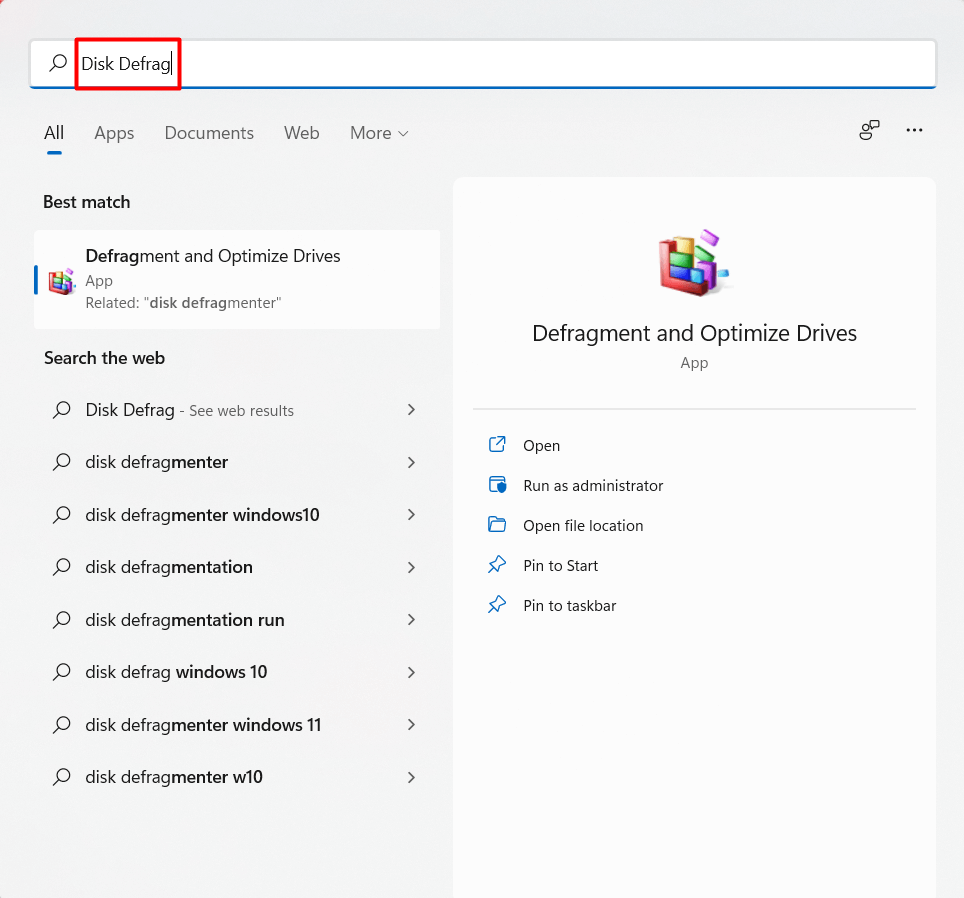Click the Run as administrator shield icon

pos(497,485)
